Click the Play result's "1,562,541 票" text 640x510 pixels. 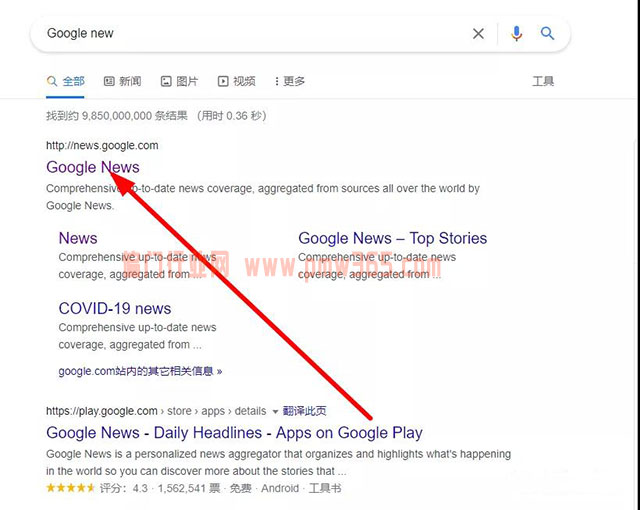click(189, 488)
